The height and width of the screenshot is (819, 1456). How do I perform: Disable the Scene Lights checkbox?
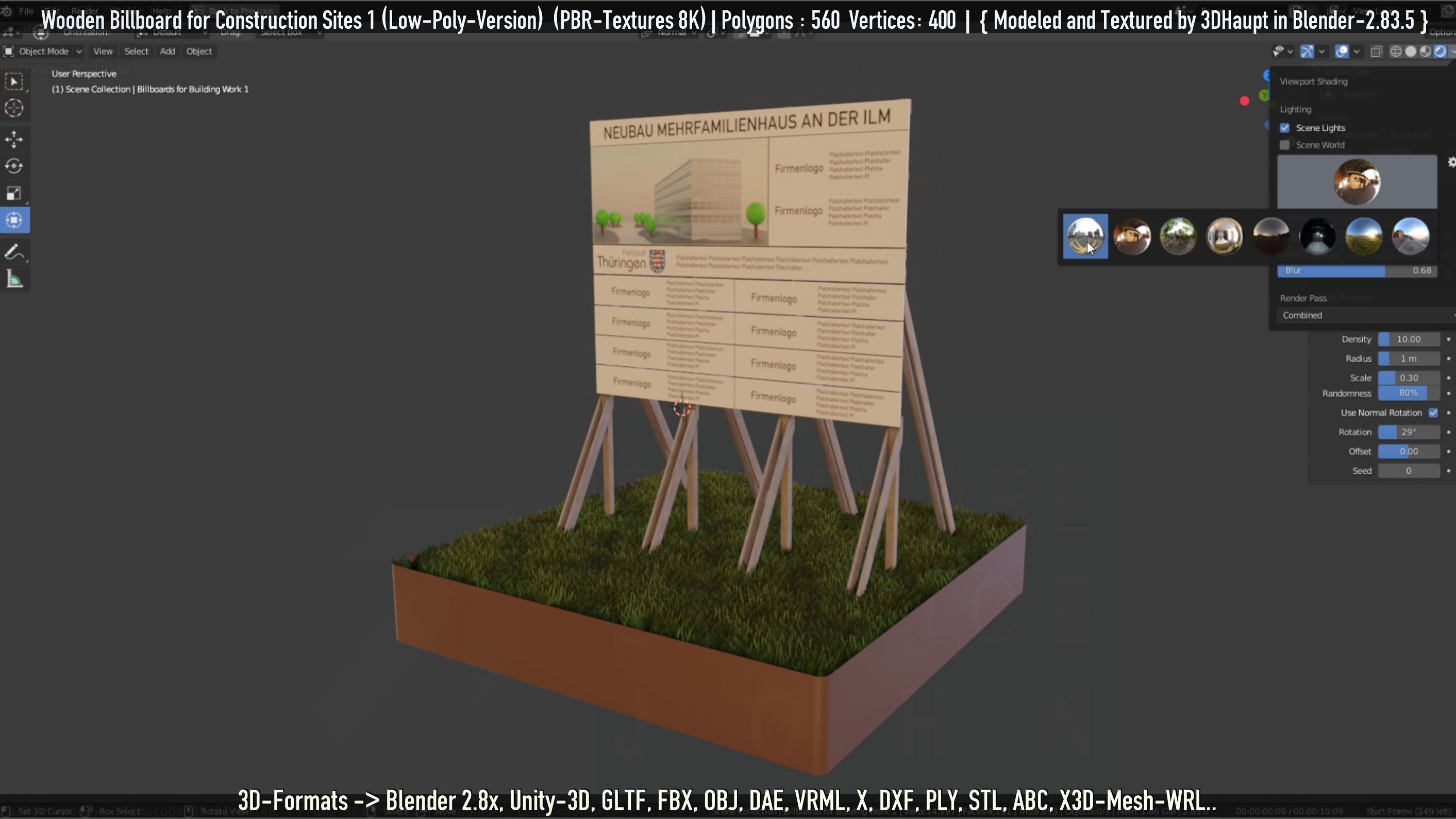point(1285,128)
